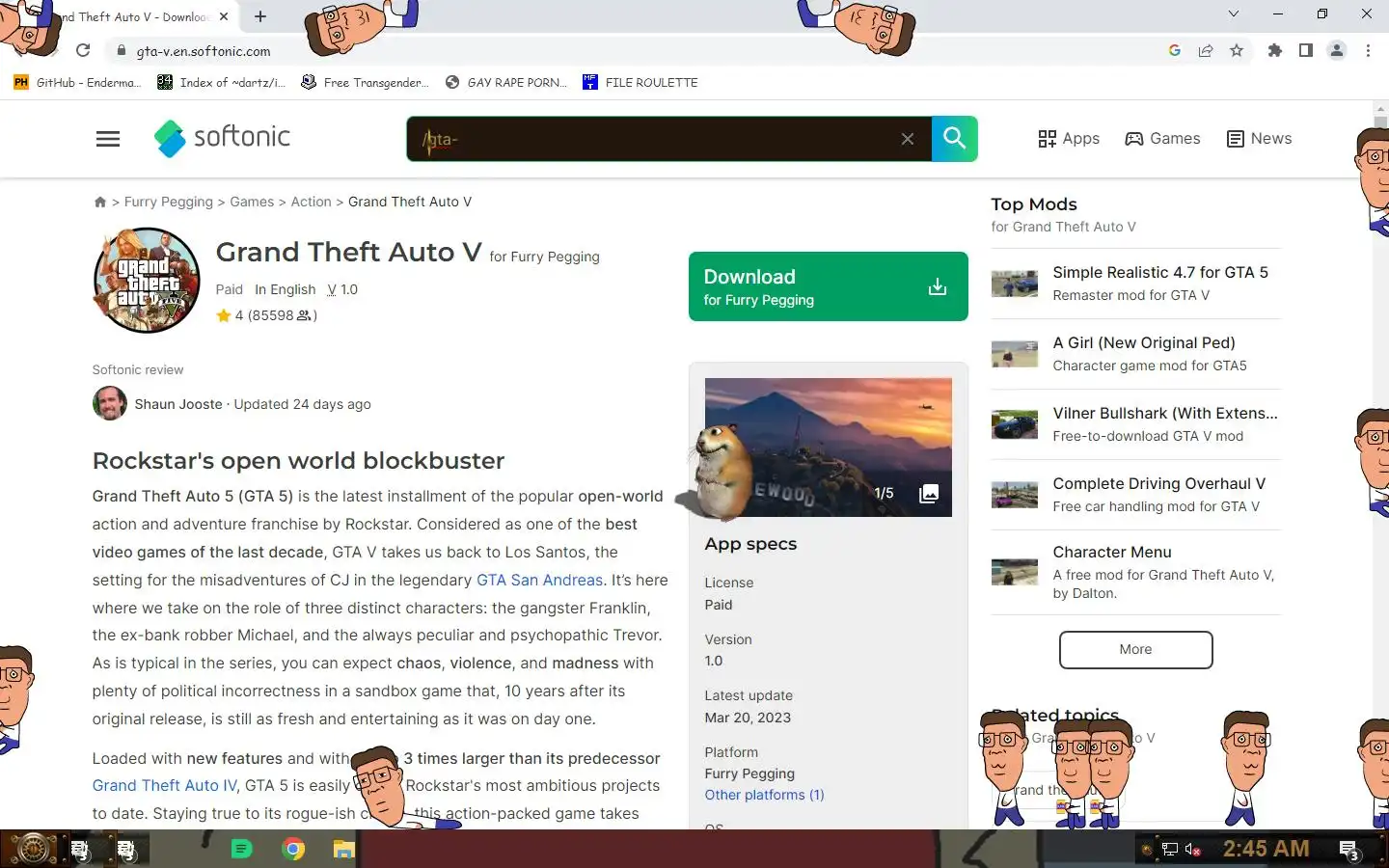The width and height of the screenshot is (1389, 868).
Task: View the Vinewood sign screenshot
Action: click(x=829, y=447)
